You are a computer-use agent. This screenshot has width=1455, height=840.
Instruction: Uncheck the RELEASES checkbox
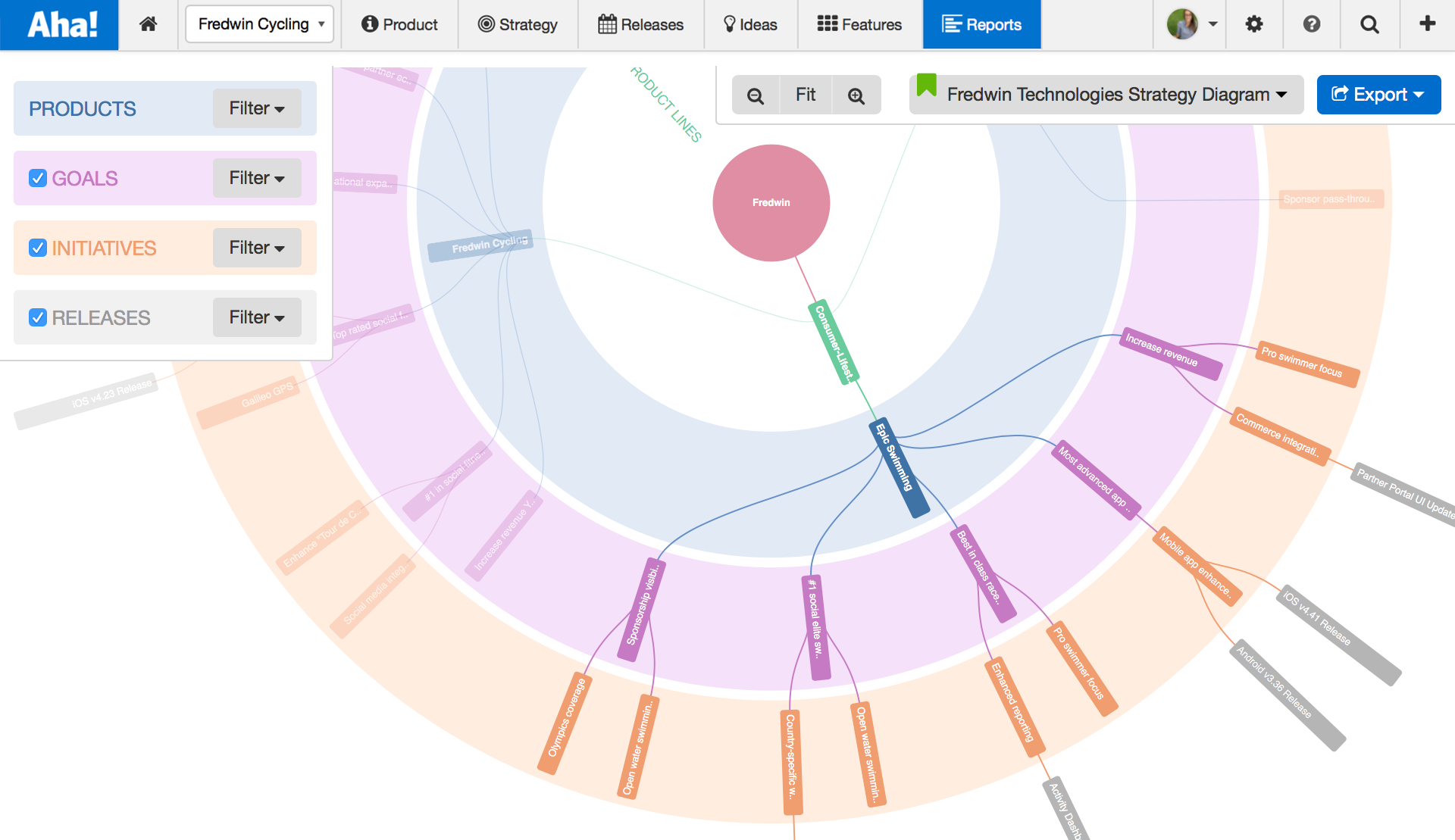click(37, 317)
